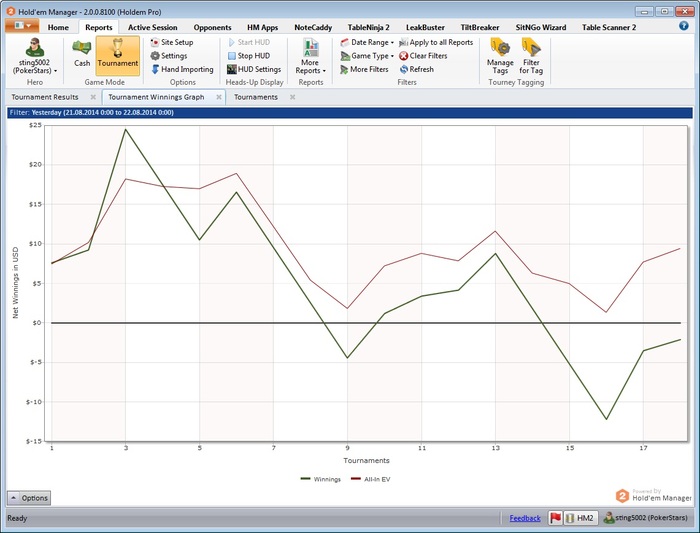Switch to the Opponents tab
The height and width of the screenshot is (533, 700).
212,27
